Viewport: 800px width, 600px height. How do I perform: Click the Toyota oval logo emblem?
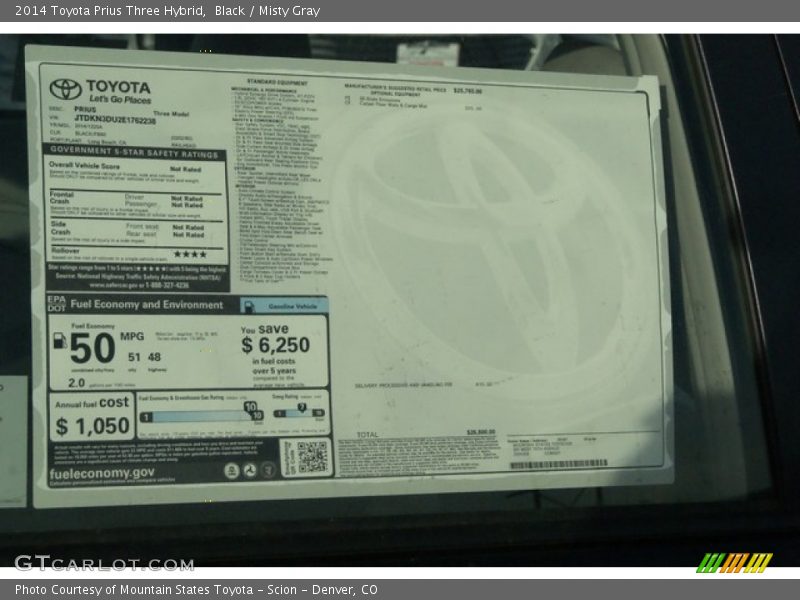(65, 89)
